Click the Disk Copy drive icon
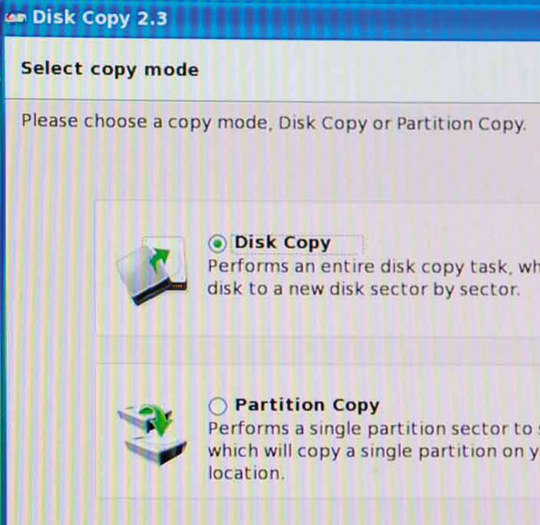Image resolution: width=540 pixels, height=525 pixels. 152,270
